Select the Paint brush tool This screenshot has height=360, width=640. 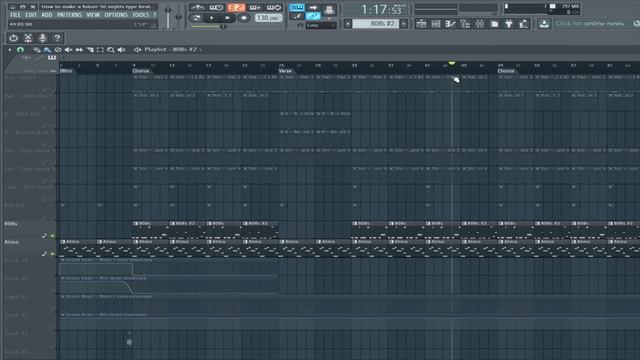click(47, 50)
